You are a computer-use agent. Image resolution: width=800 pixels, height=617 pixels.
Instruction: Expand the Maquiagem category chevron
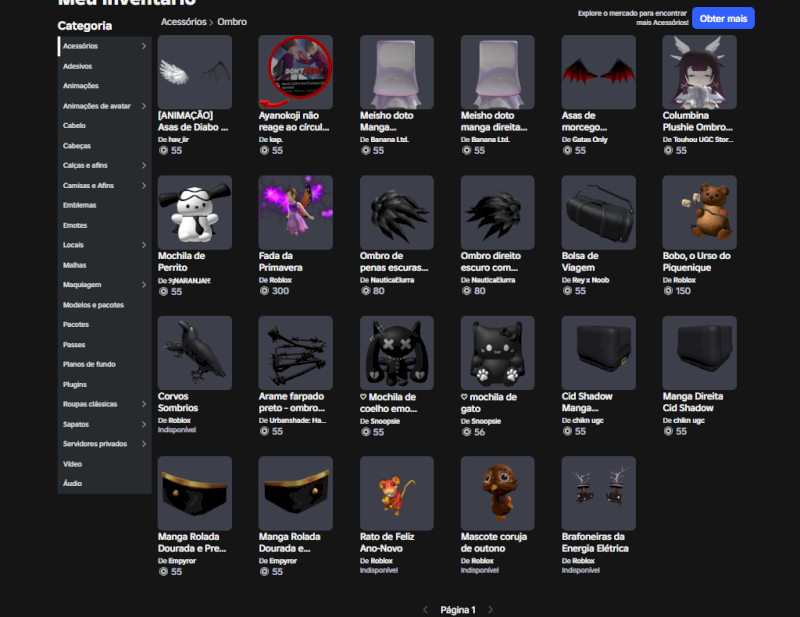click(144, 285)
